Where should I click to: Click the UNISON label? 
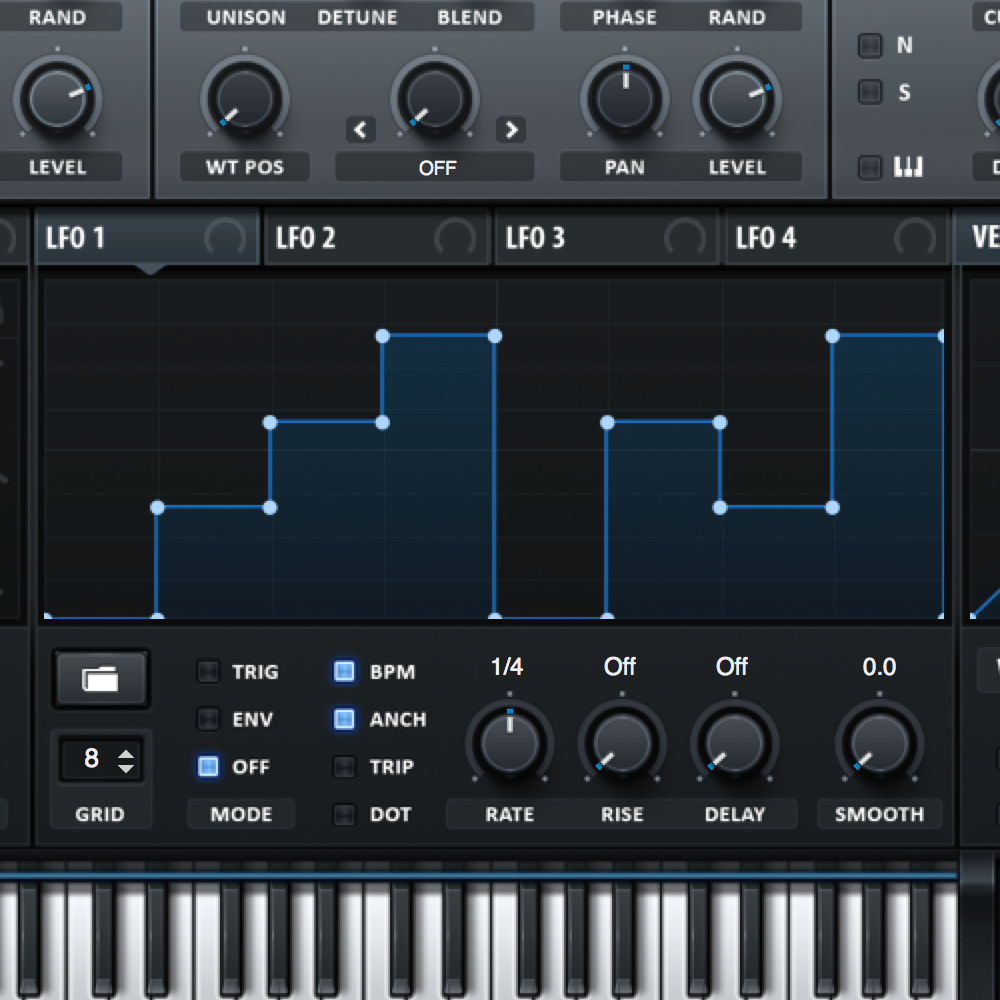246,17
